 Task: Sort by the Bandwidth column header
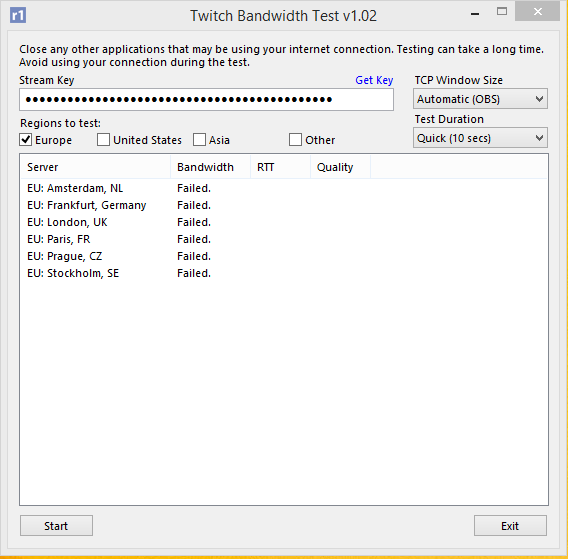click(x=210, y=167)
